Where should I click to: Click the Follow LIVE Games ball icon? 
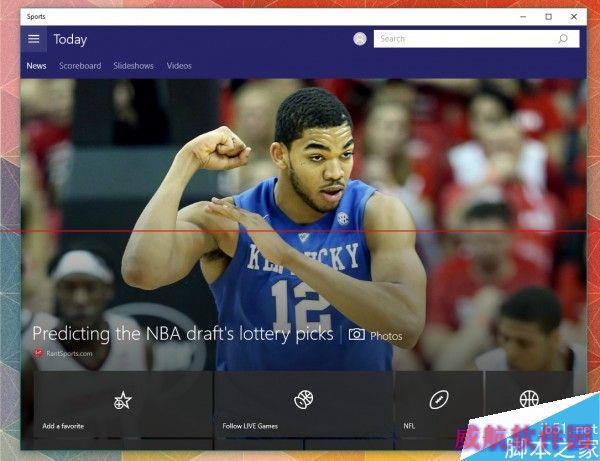point(303,400)
